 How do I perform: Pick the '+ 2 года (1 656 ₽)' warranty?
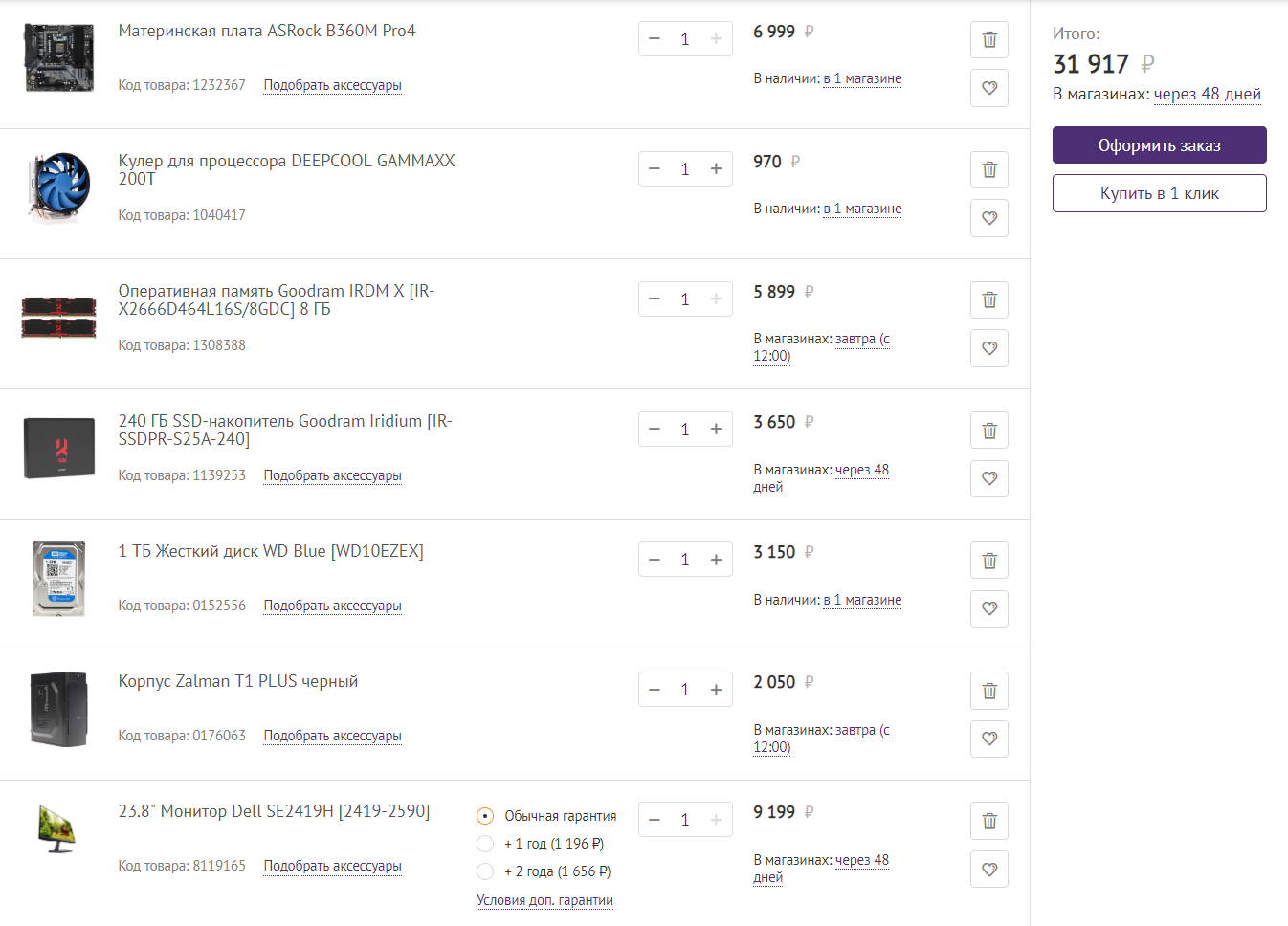[485, 871]
